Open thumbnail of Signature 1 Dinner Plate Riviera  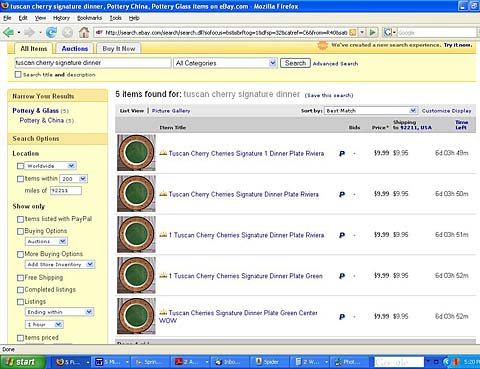[x=136, y=153]
